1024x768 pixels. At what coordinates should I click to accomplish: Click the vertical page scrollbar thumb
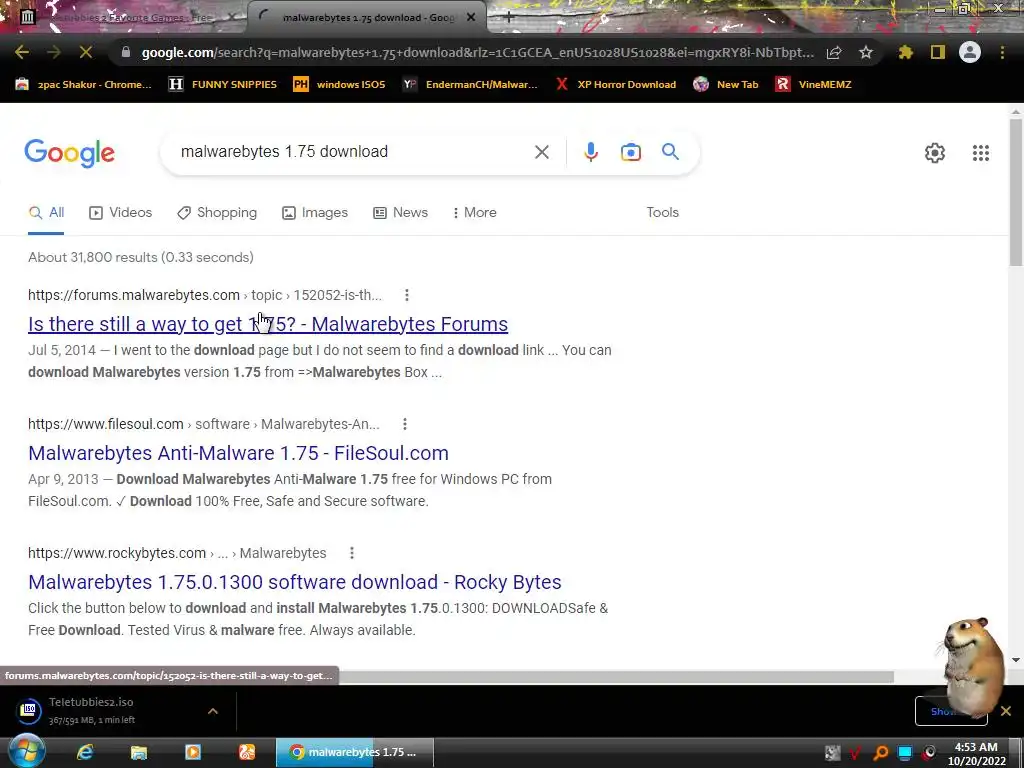[1016, 193]
